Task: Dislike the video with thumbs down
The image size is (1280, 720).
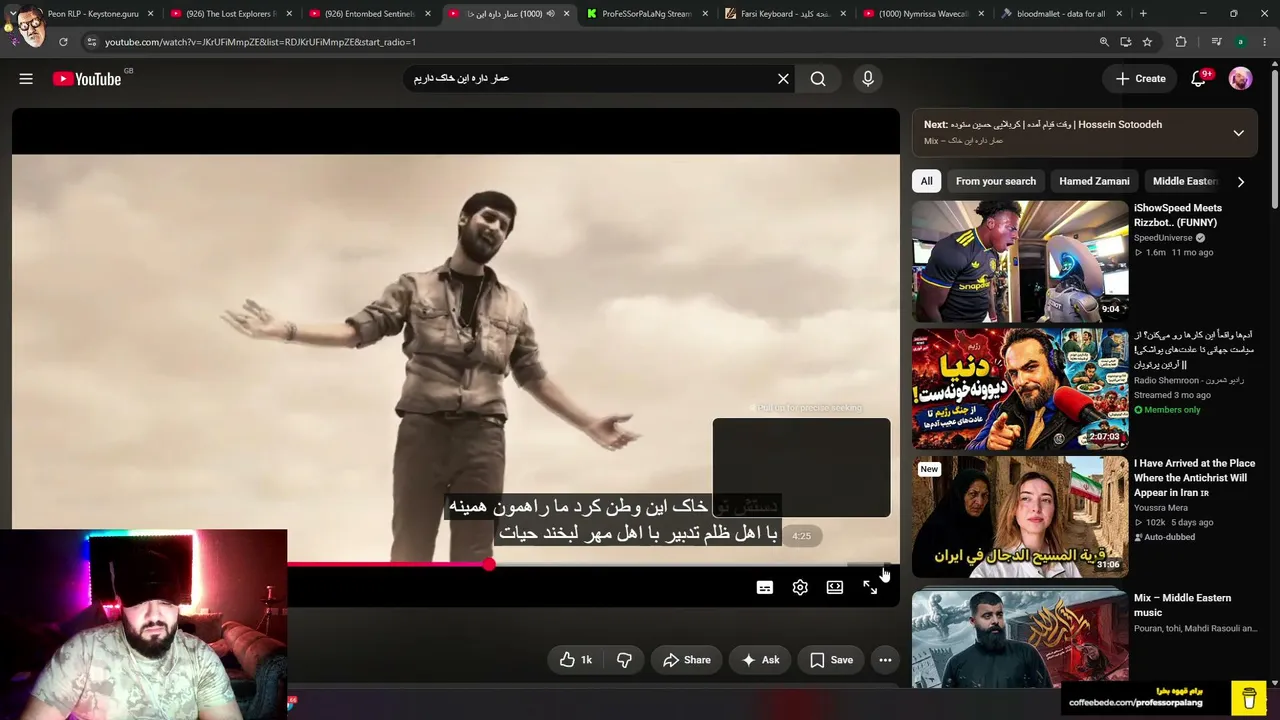Action: (x=624, y=660)
